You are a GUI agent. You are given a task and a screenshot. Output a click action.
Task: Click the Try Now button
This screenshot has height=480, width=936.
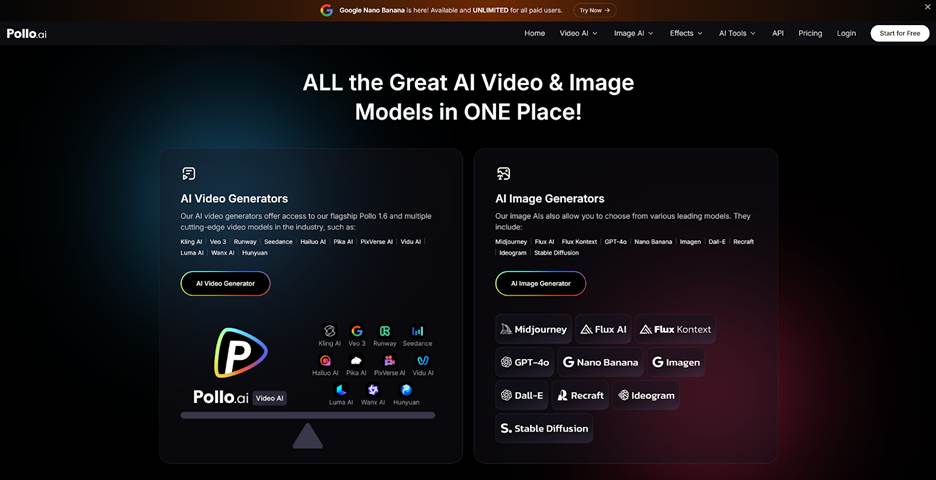pos(595,10)
